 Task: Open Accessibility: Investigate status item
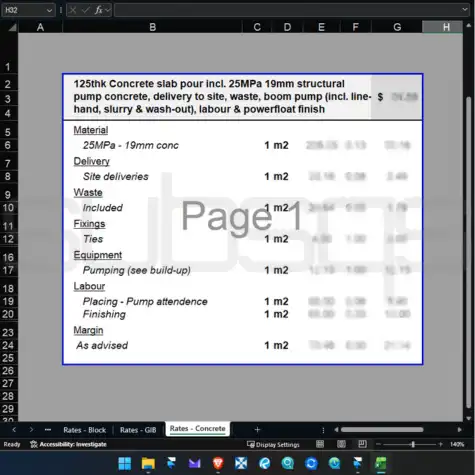(x=68, y=444)
